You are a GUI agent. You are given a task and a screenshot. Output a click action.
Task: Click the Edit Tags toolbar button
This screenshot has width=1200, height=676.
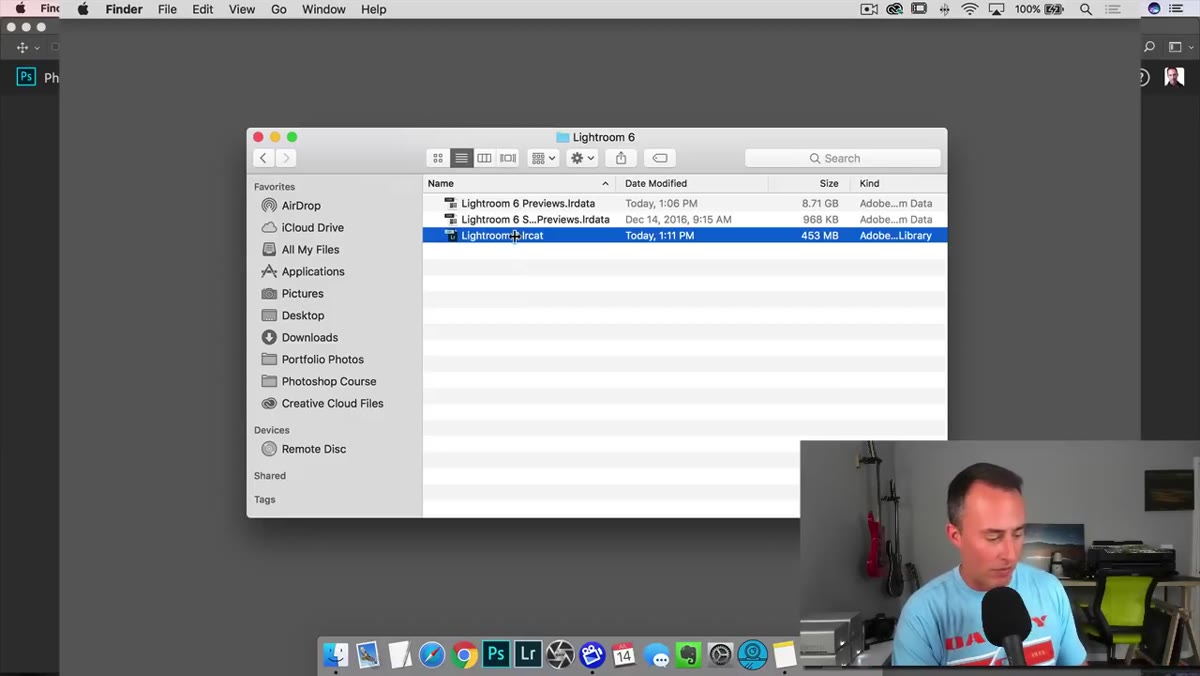(x=660, y=158)
